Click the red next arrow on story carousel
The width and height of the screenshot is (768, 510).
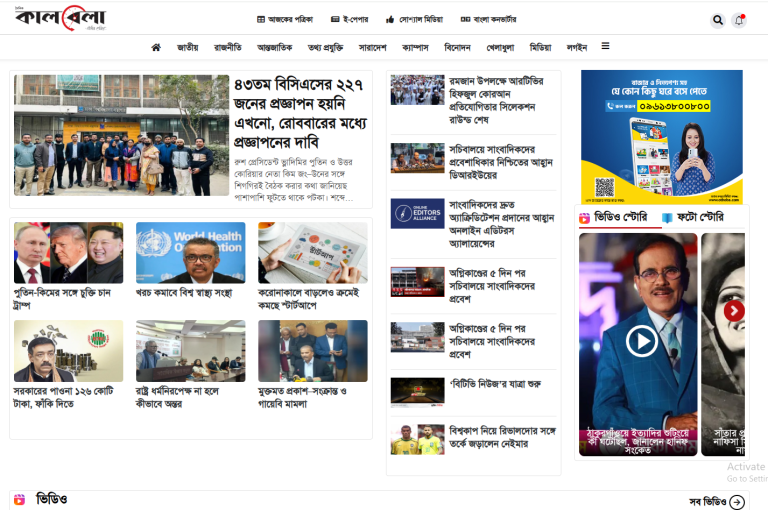(x=734, y=311)
